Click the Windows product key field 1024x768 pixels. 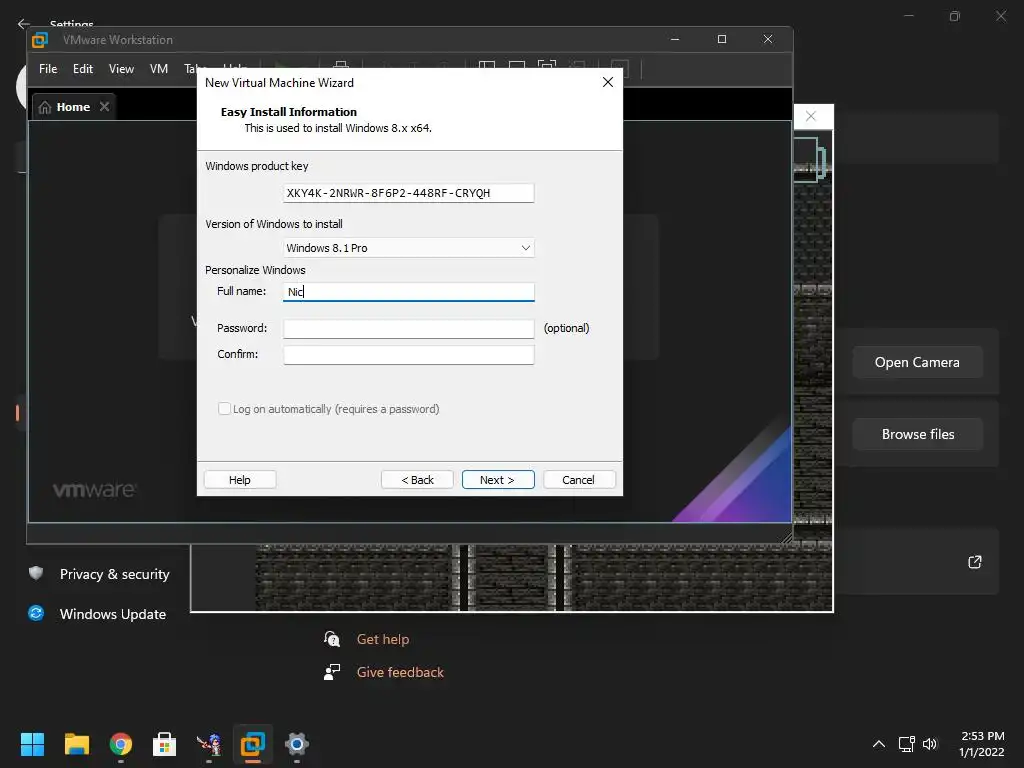tap(408, 193)
